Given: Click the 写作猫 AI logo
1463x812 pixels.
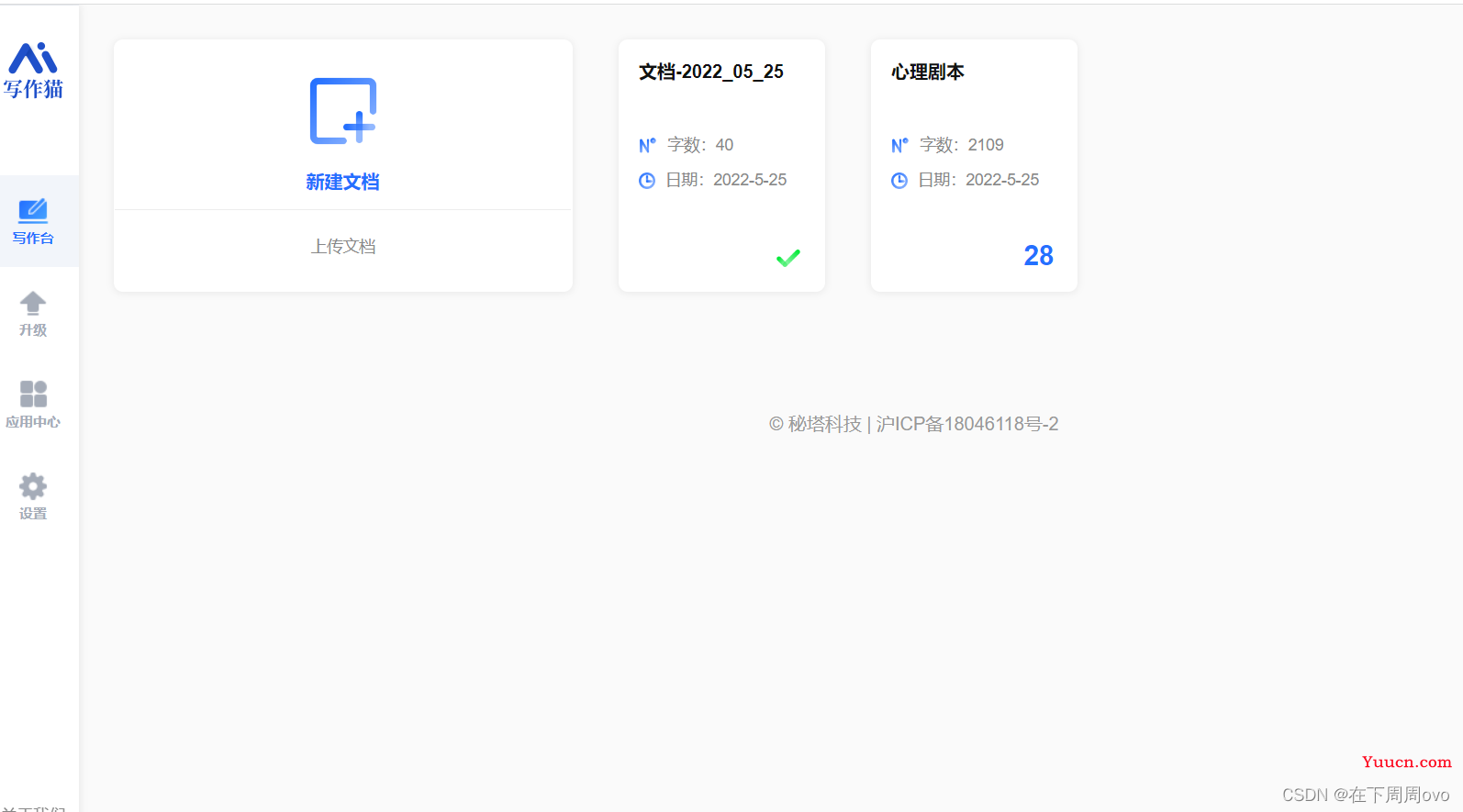Looking at the screenshot, I should (x=33, y=71).
